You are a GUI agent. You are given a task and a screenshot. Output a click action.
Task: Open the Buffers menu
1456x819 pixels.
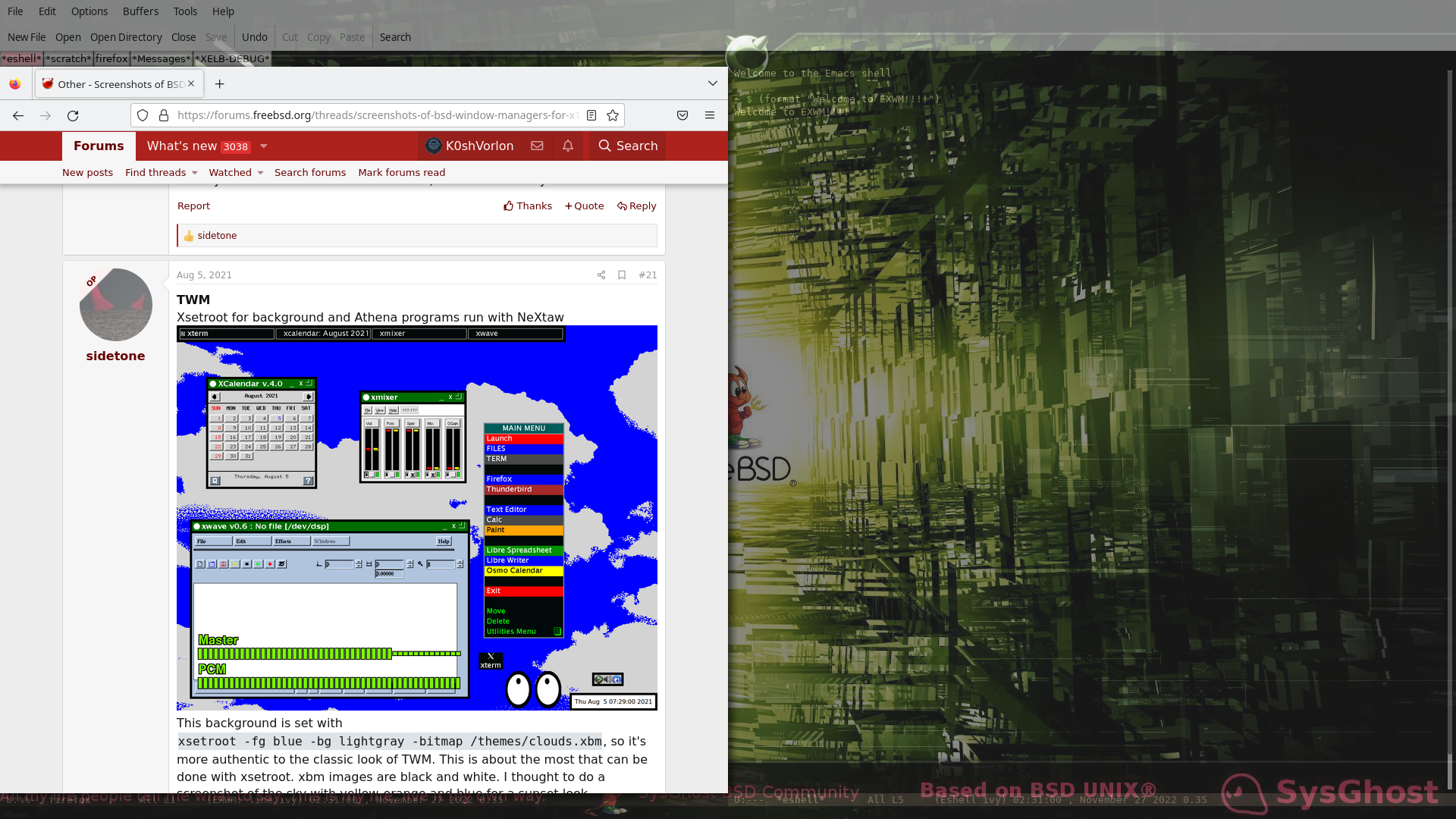pyautogui.click(x=140, y=11)
